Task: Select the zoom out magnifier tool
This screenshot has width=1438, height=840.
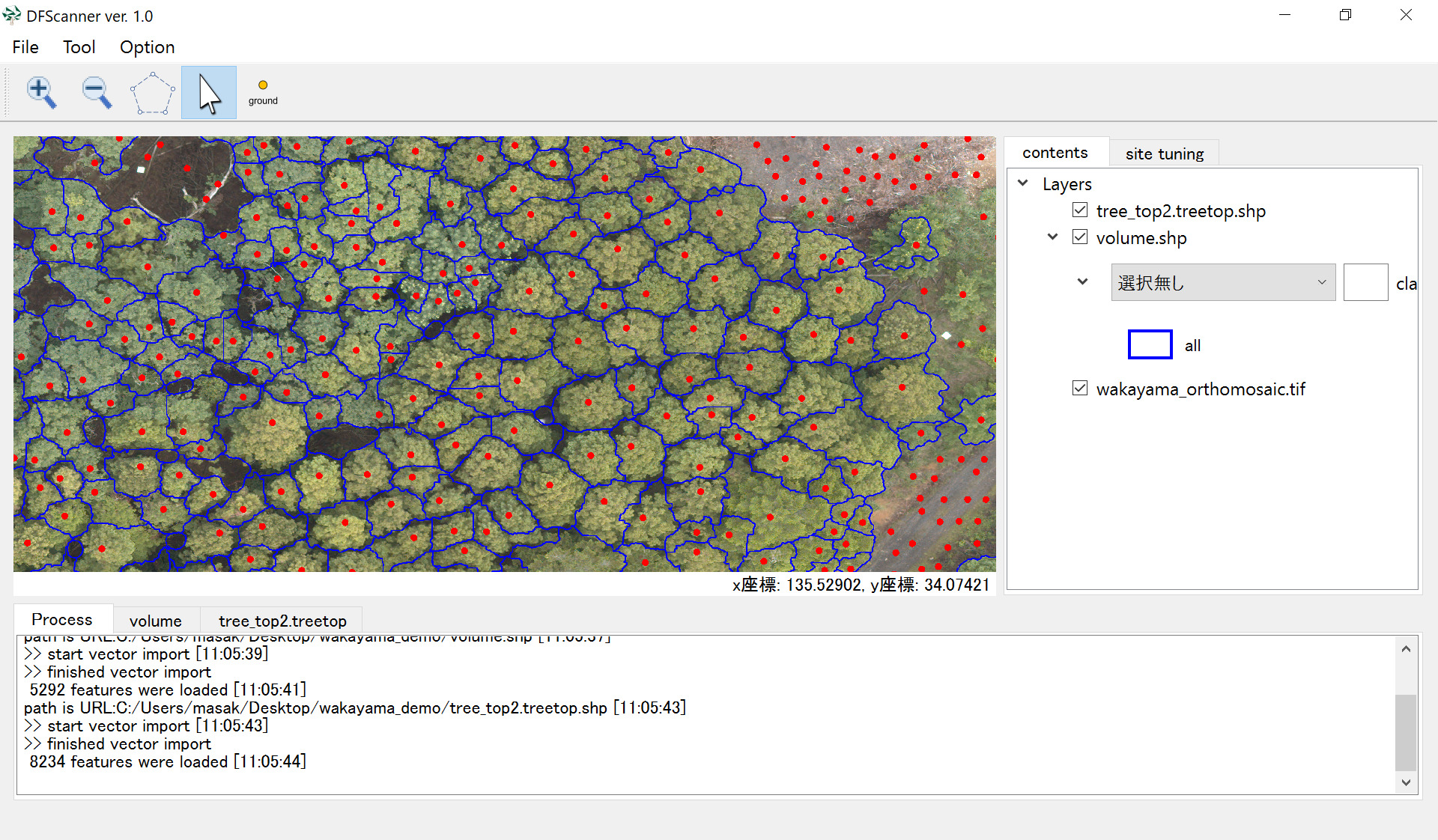Action: coord(97,92)
